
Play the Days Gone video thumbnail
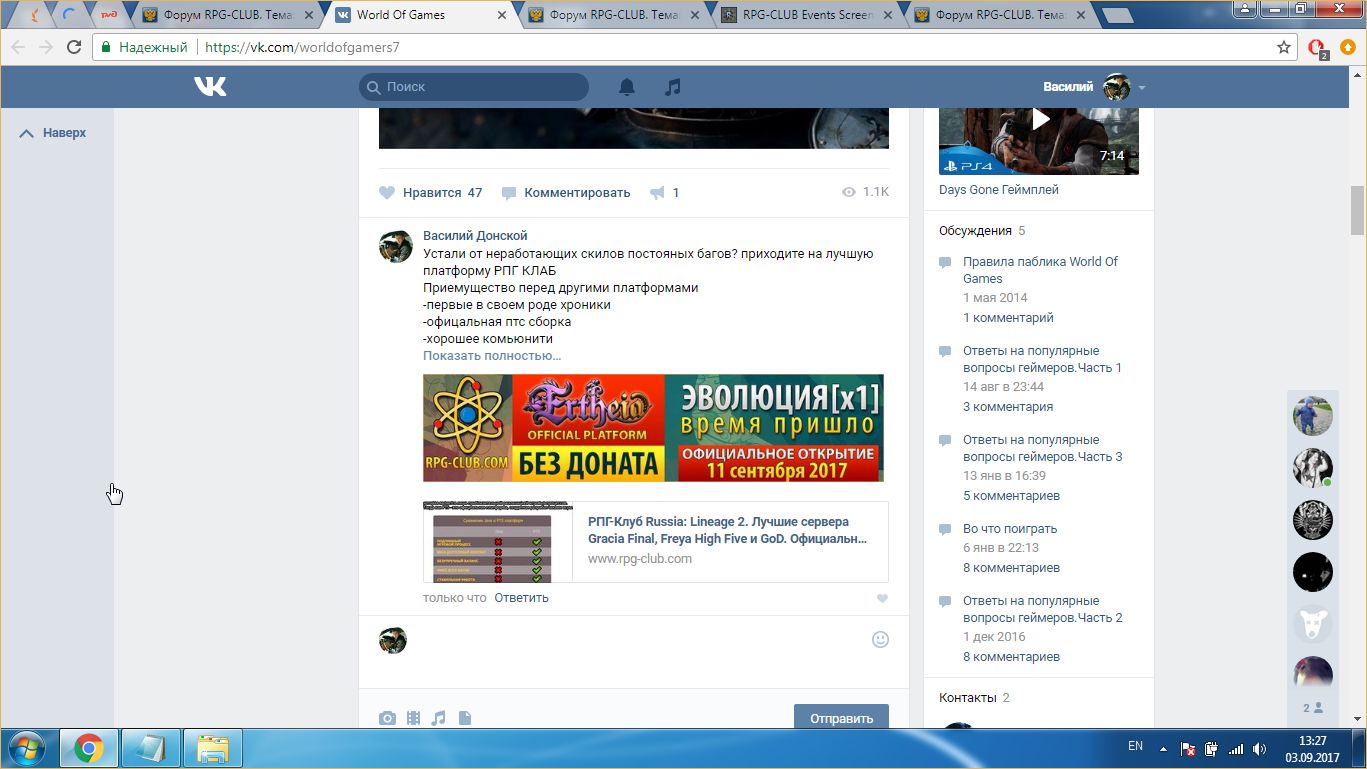coord(1039,141)
